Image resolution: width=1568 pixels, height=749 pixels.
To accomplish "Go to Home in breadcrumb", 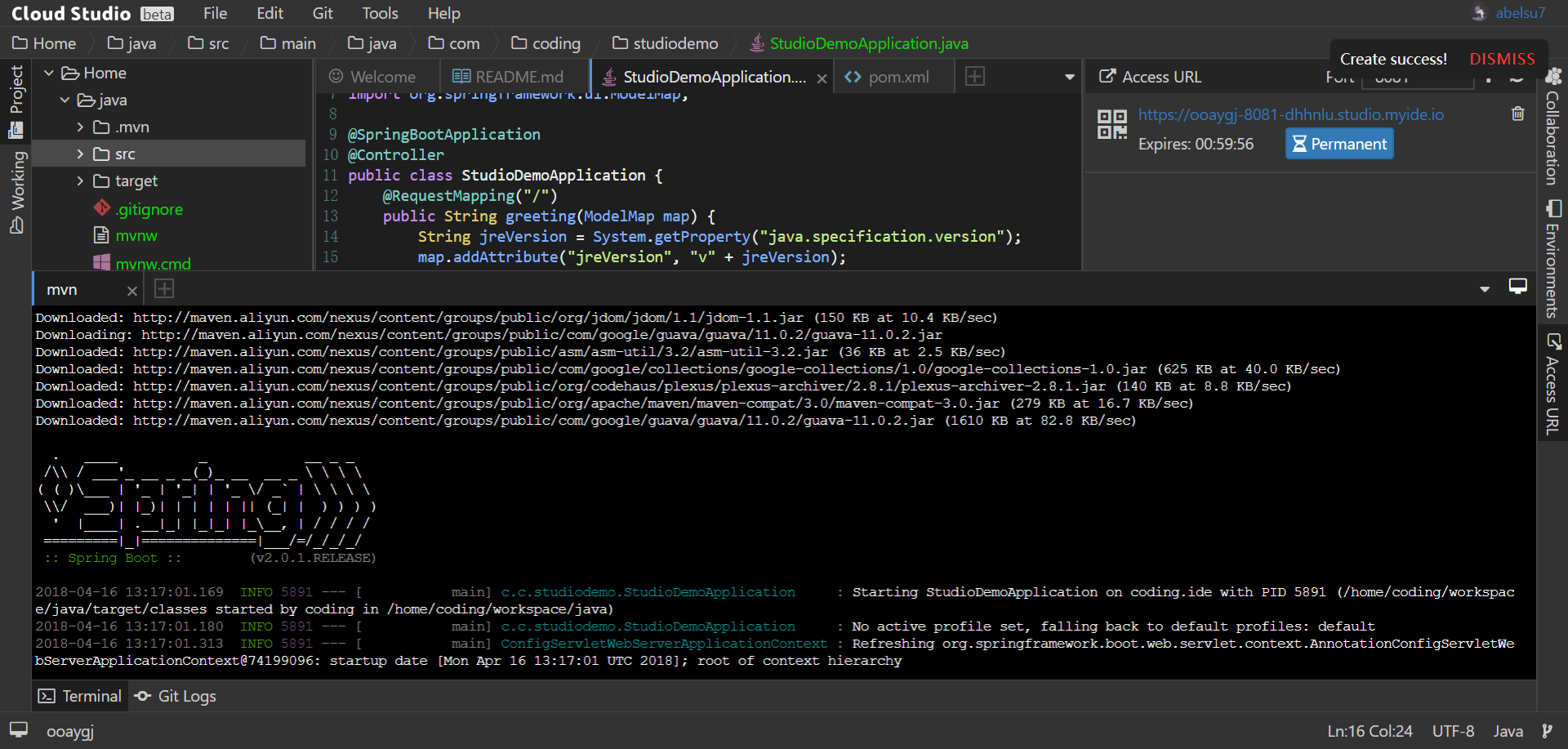I will (x=44, y=43).
